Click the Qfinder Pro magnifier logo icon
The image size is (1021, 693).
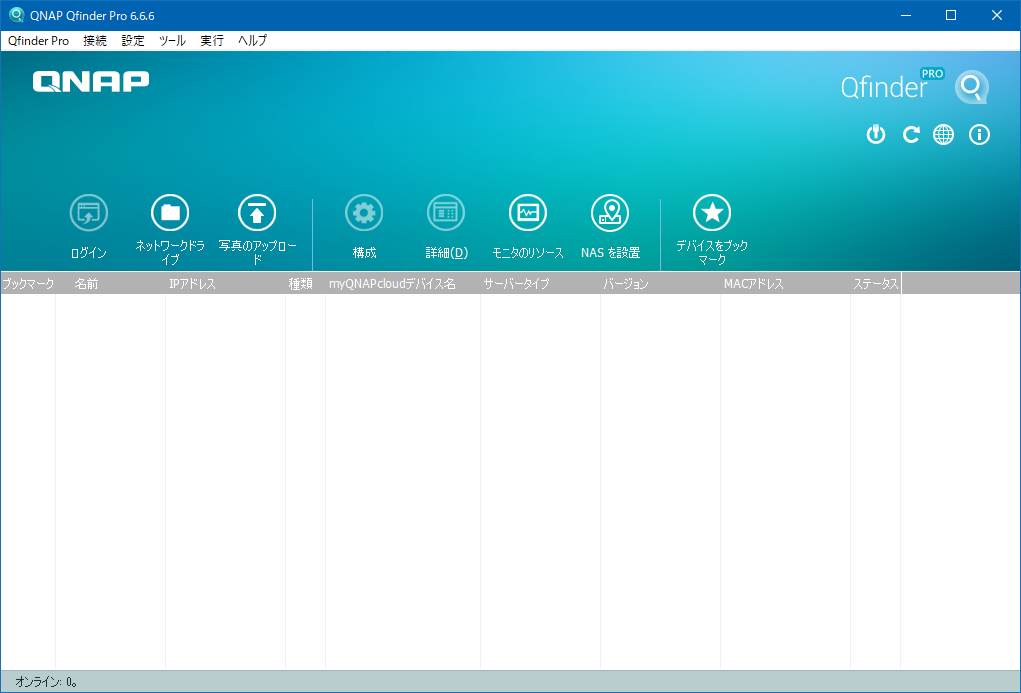[970, 87]
